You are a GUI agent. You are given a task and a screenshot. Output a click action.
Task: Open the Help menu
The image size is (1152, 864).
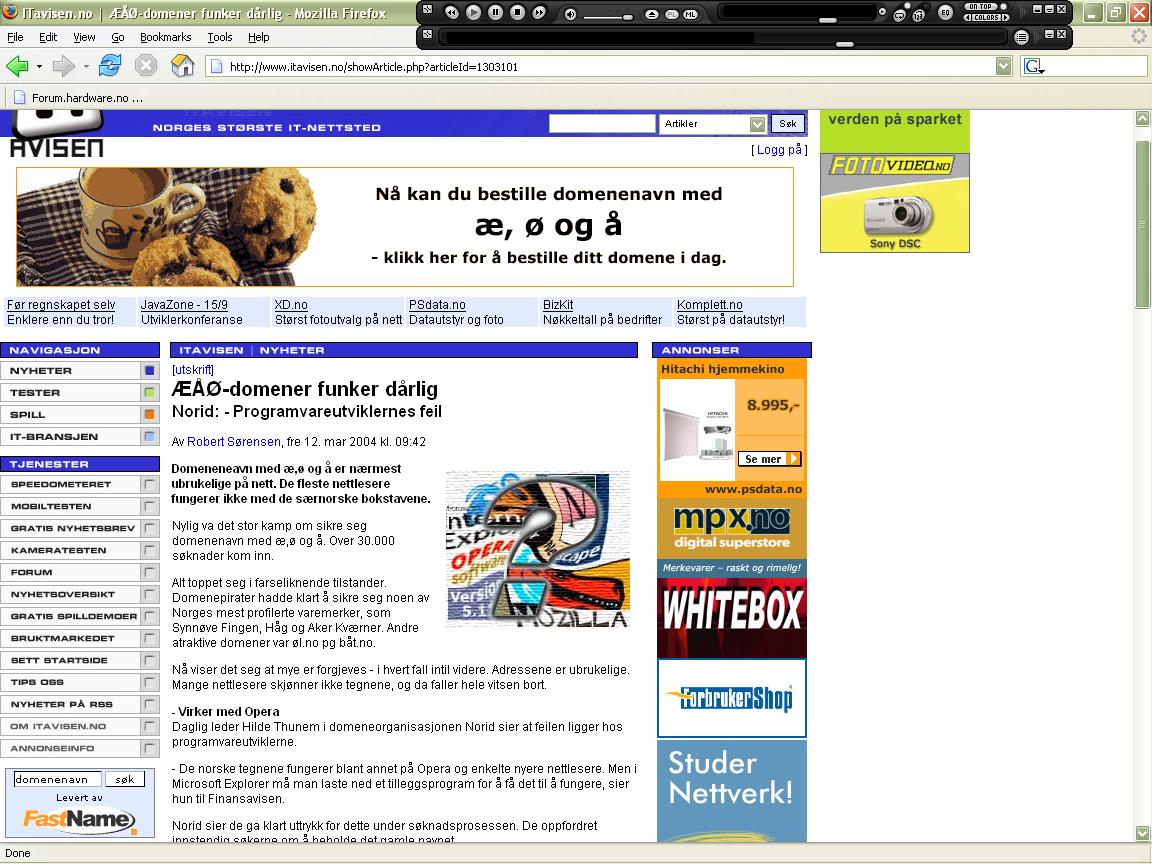(259, 37)
